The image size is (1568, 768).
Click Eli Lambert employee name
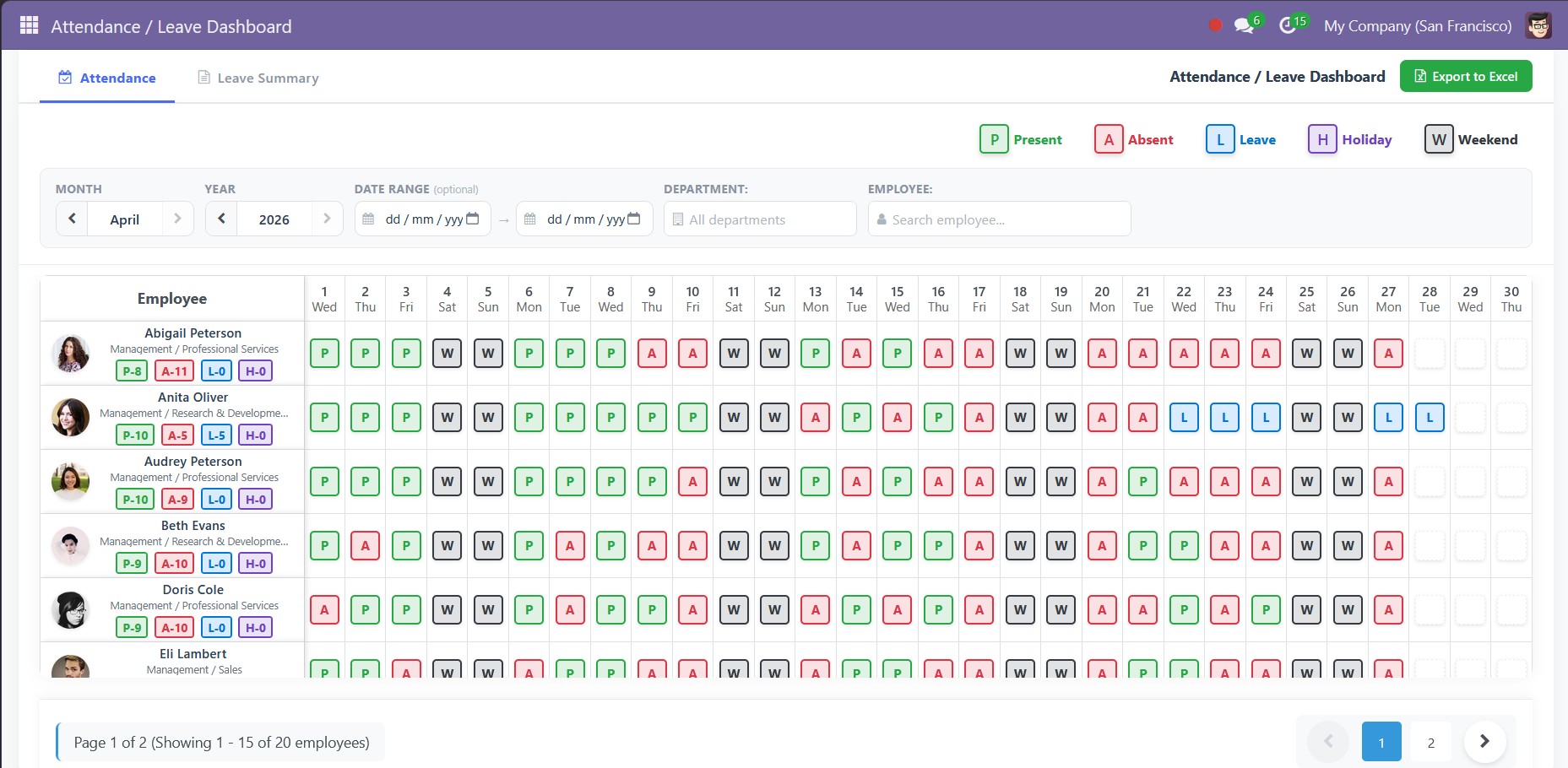(x=193, y=653)
